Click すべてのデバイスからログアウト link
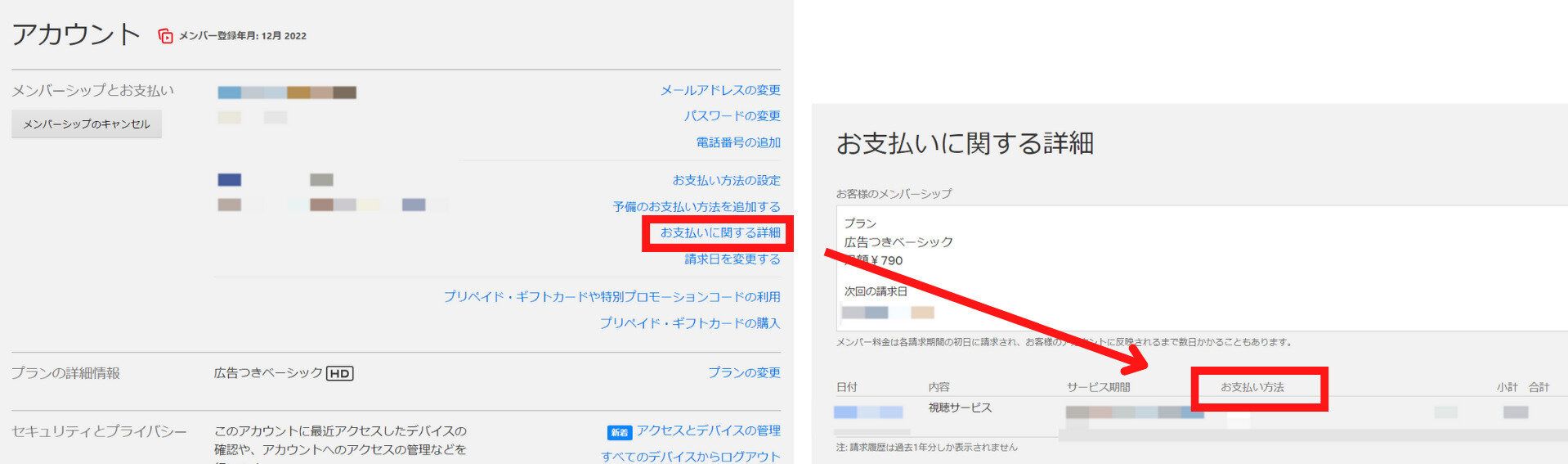This screenshot has width=1568, height=464. [690, 457]
